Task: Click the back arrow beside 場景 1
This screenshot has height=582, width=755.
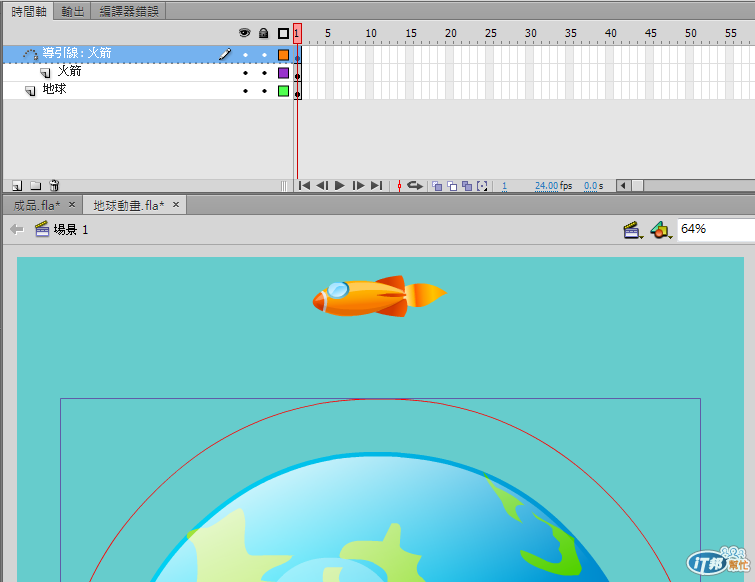Action: tap(17, 230)
